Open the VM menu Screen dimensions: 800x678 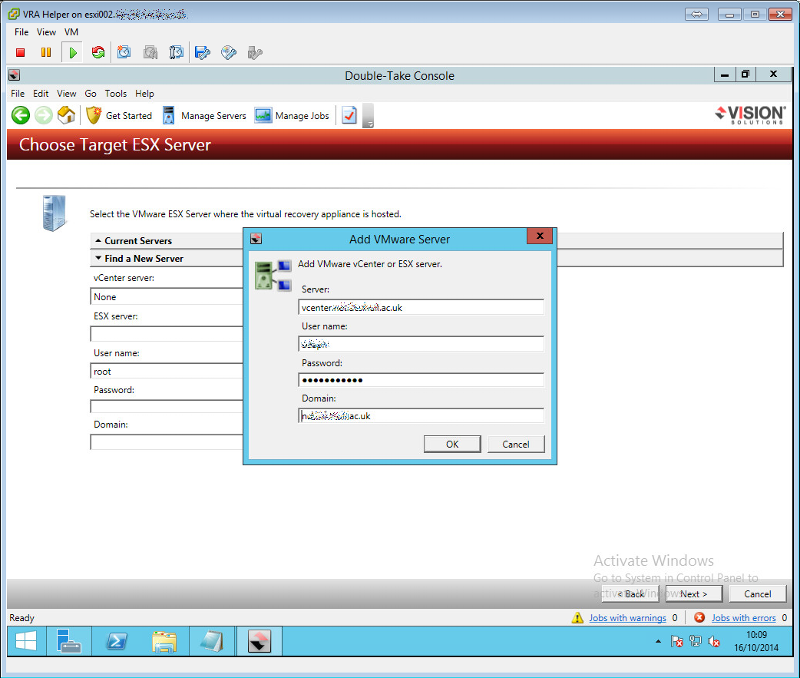click(x=71, y=32)
